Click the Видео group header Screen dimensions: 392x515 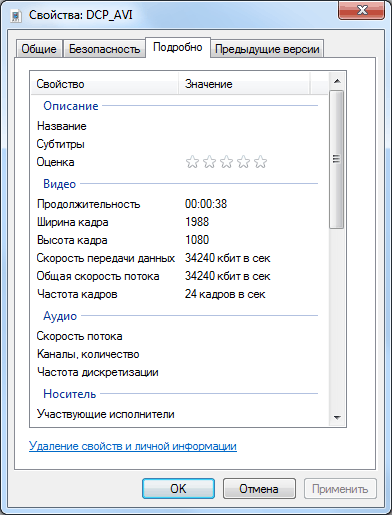(x=60, y=184)
